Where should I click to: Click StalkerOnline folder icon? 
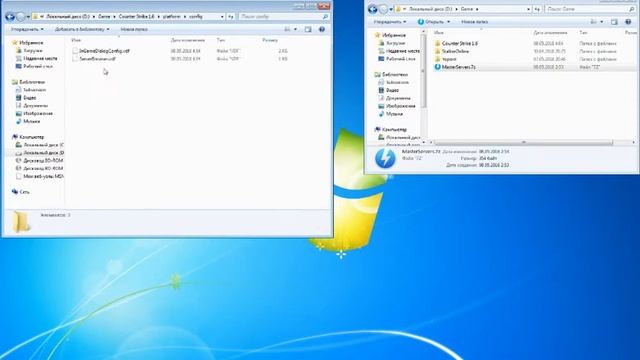(438, 51)
